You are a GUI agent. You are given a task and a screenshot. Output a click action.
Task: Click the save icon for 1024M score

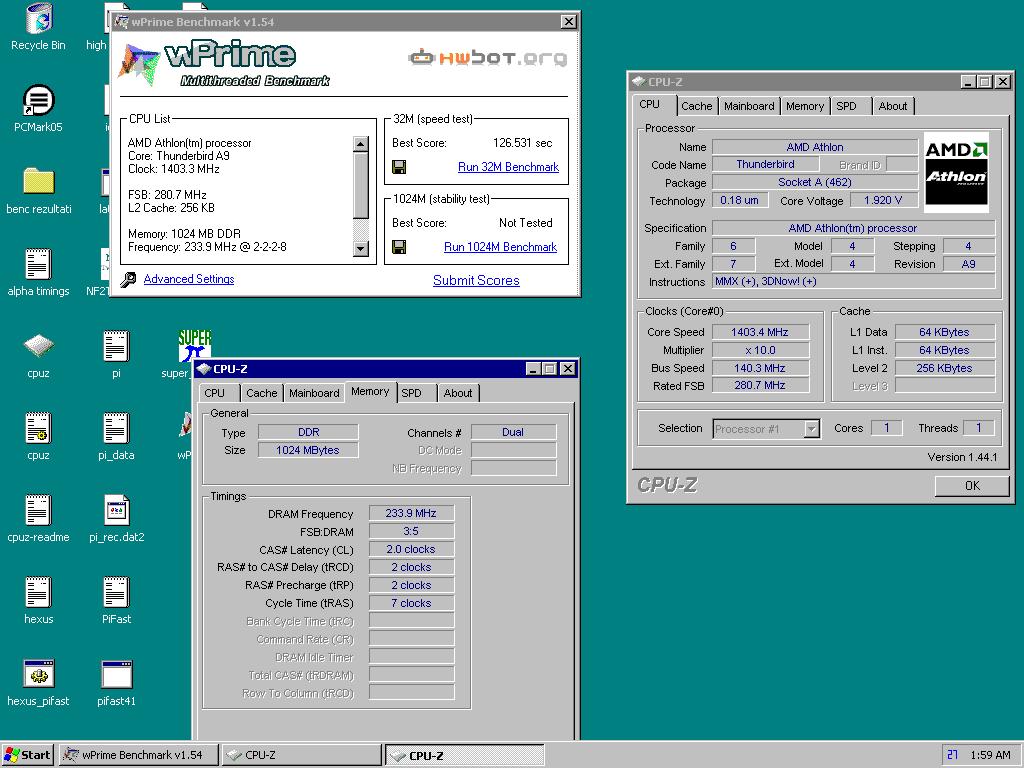[399, 247]
